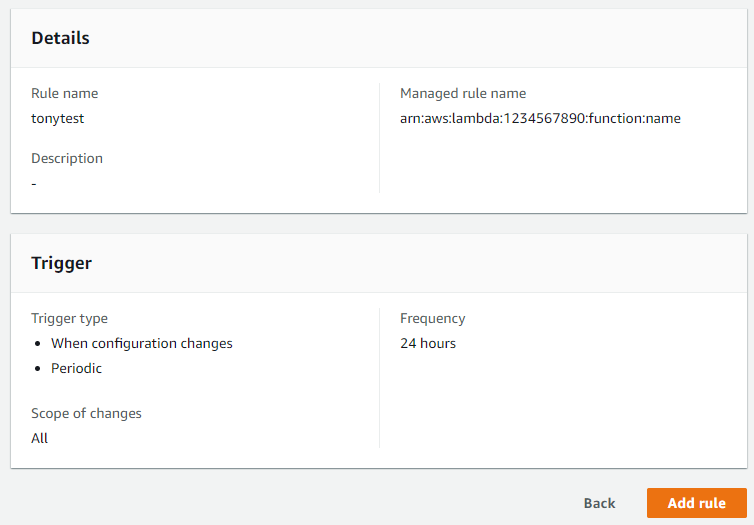Image resolution: width=754 pixels, height=525 pixels.
Task: Select the 24 hours frequency value
Action: (x=428, y=343)
